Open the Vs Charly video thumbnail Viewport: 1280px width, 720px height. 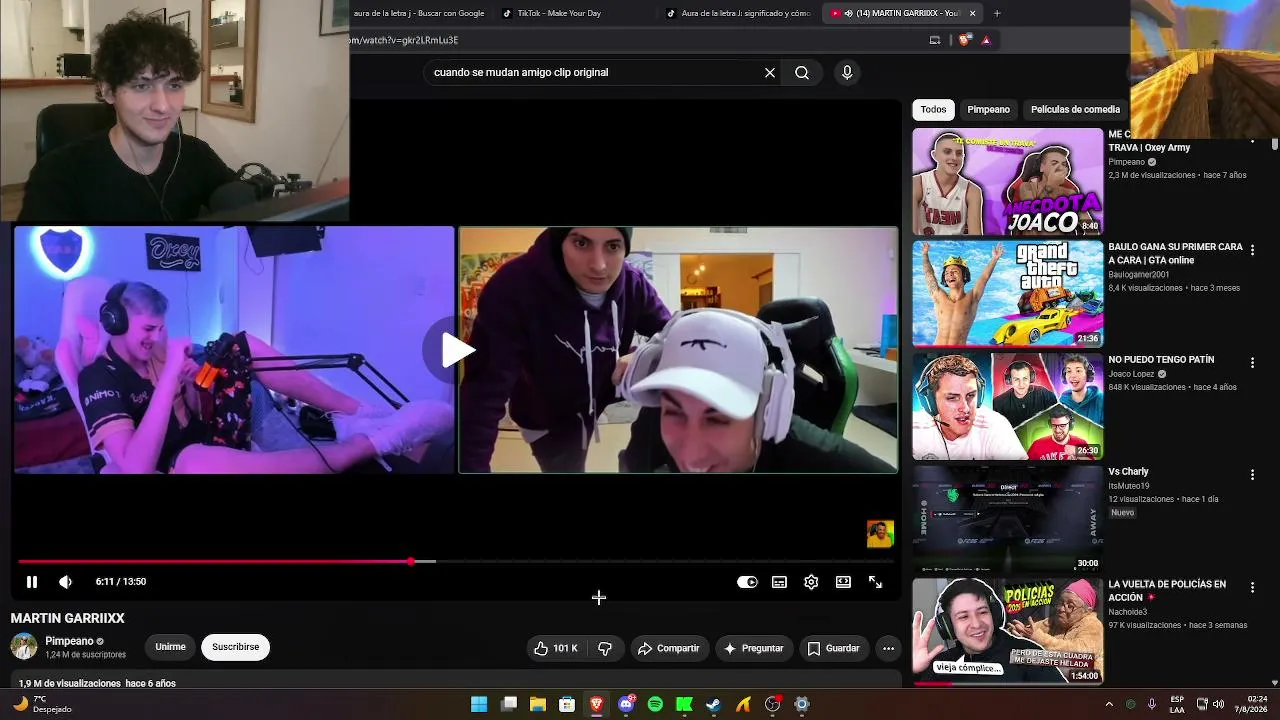(x=1007, y=519)
